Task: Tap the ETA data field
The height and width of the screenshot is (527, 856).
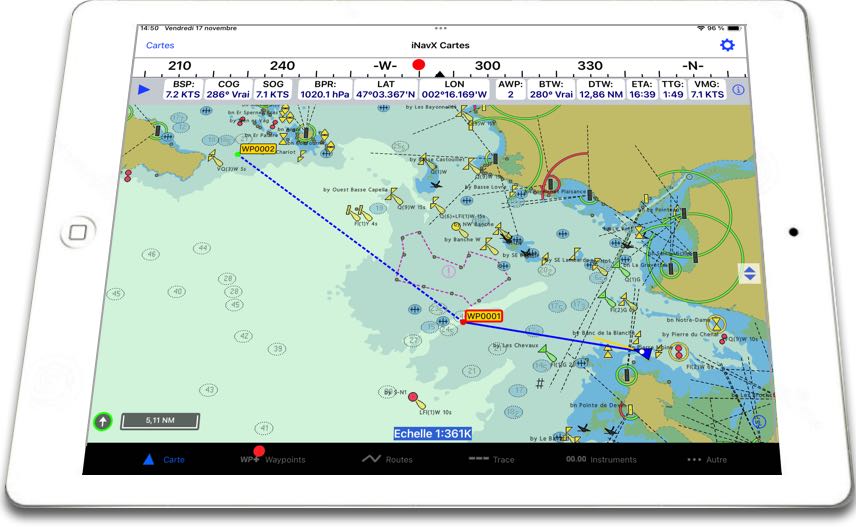Action: tap(642, 90)
